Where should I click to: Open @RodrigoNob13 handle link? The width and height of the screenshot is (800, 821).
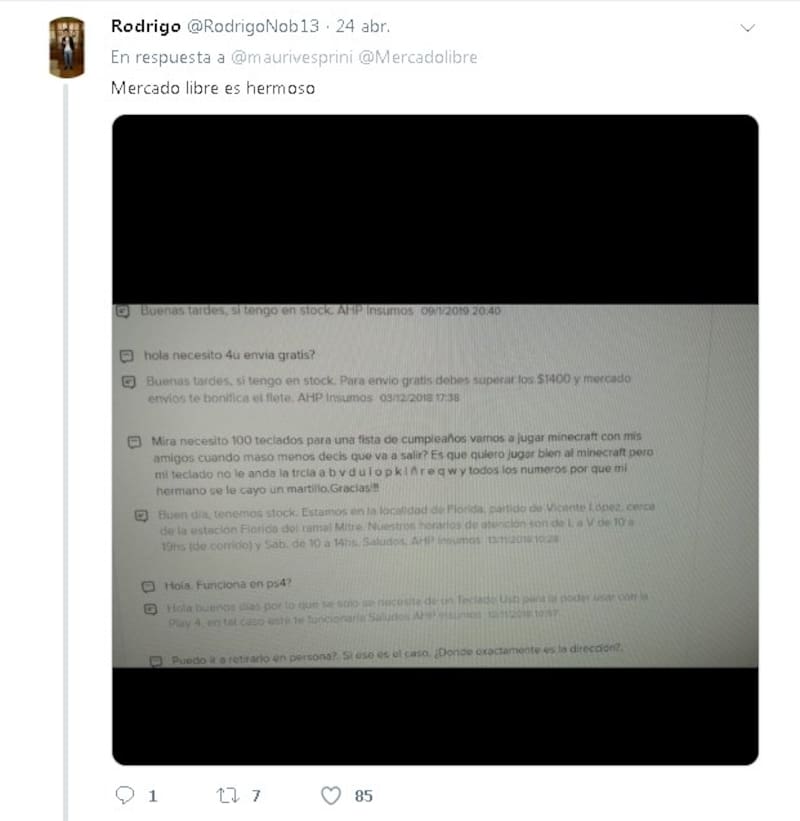point(253,26)
